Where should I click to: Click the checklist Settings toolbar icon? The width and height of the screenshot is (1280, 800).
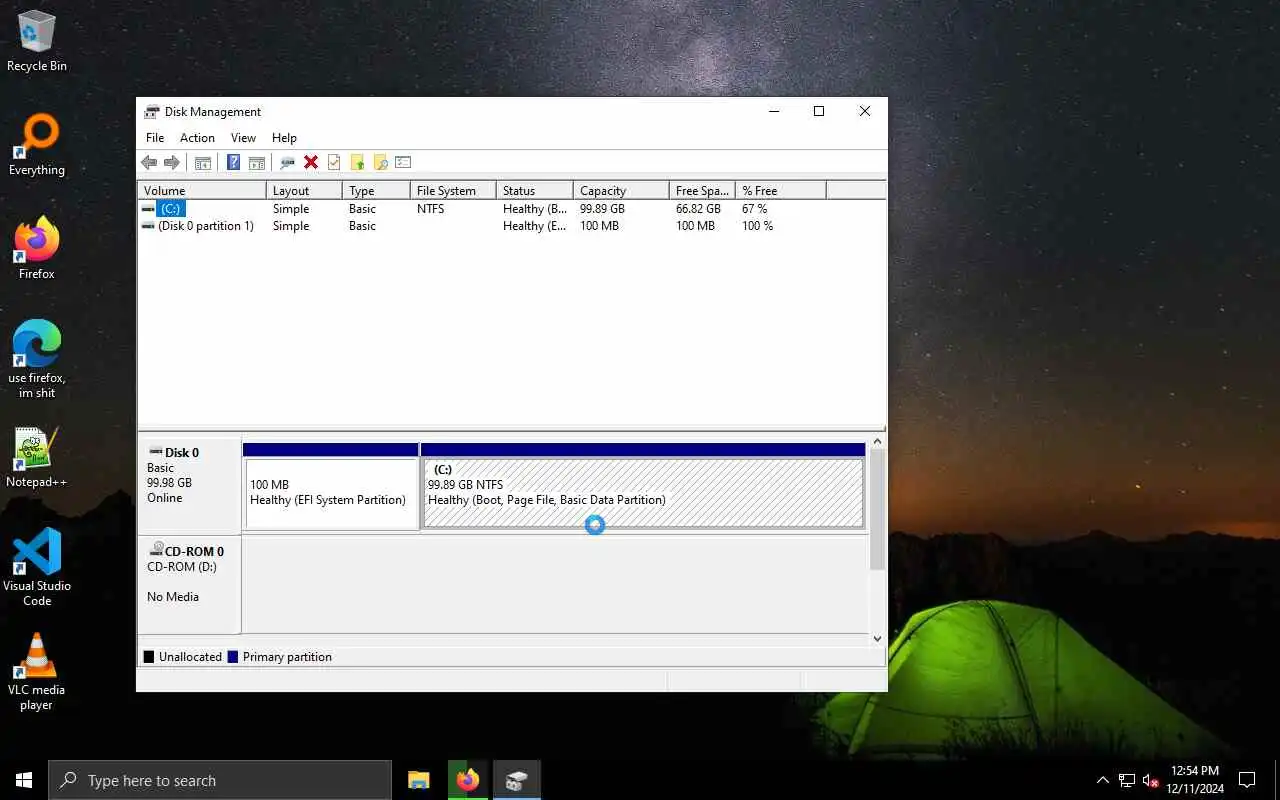coord(403,162)
